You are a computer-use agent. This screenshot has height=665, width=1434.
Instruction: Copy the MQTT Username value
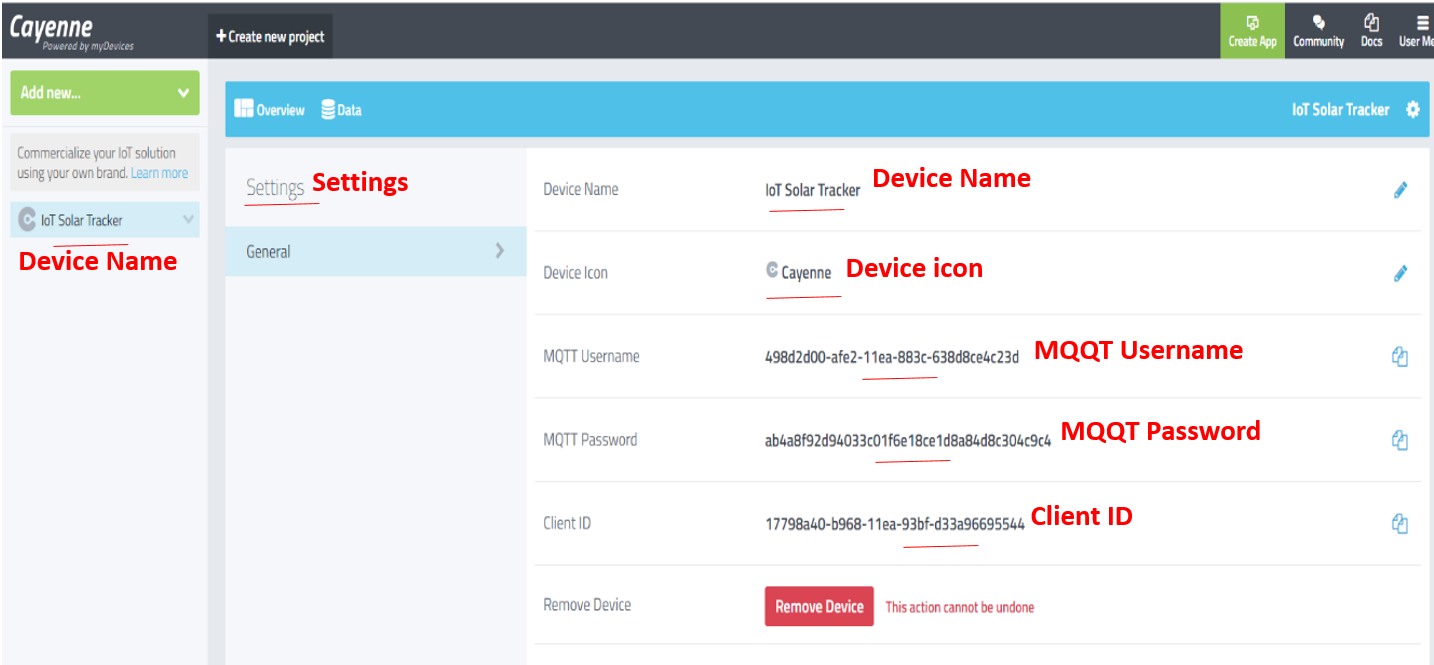[1400, 357]
